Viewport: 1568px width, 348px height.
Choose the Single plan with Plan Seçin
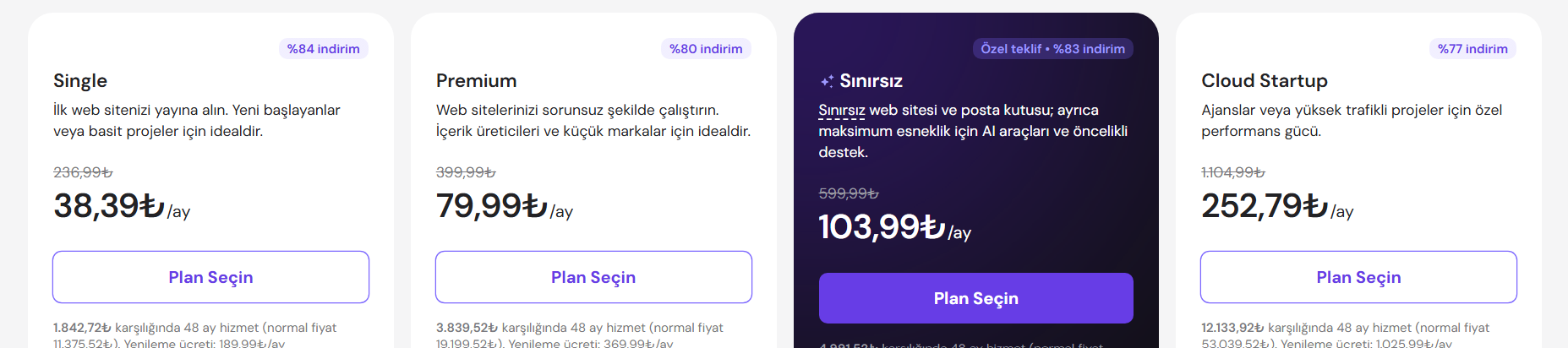(210, 277)
